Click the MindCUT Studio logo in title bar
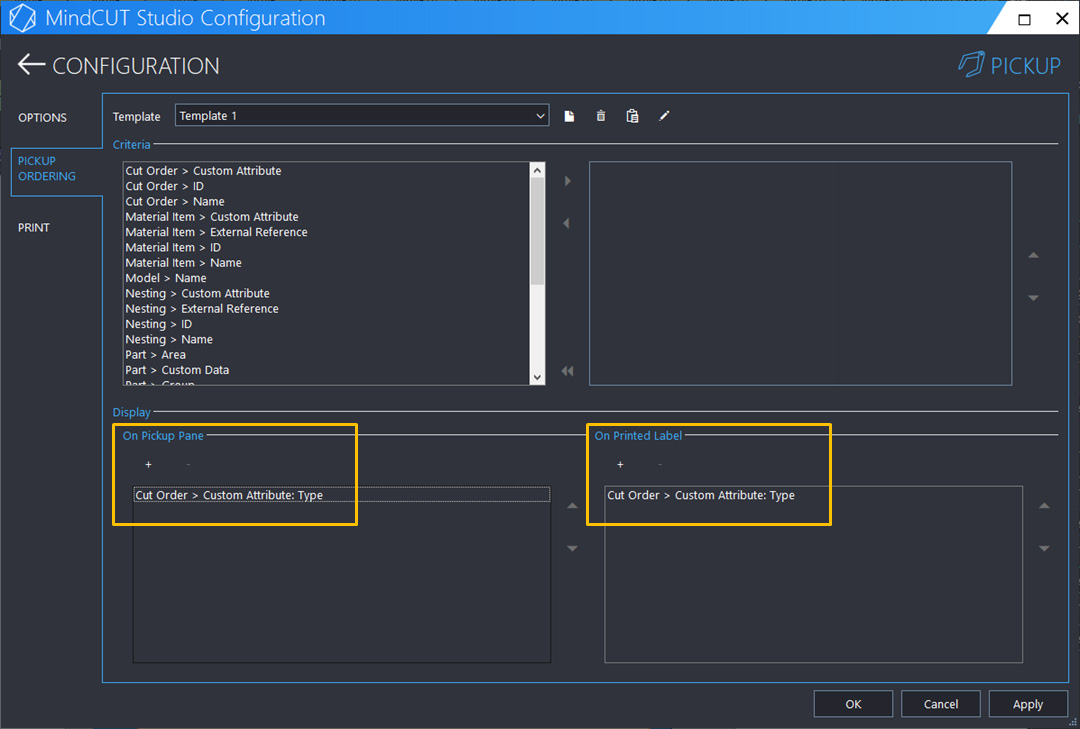This screenshot has width=1080, height=729. [x=22, y=18]
